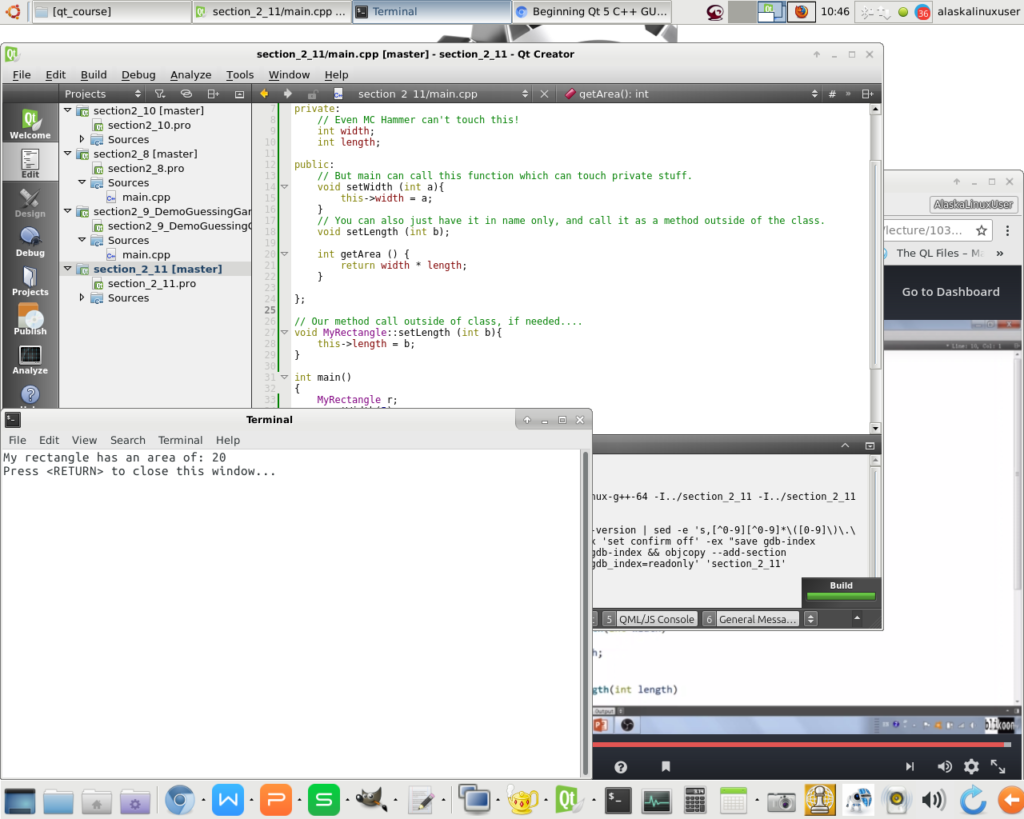Viewport: 1024px width, 819px height.
Task: Select section2_8.pro file in project tree
Action: point(145,169)
